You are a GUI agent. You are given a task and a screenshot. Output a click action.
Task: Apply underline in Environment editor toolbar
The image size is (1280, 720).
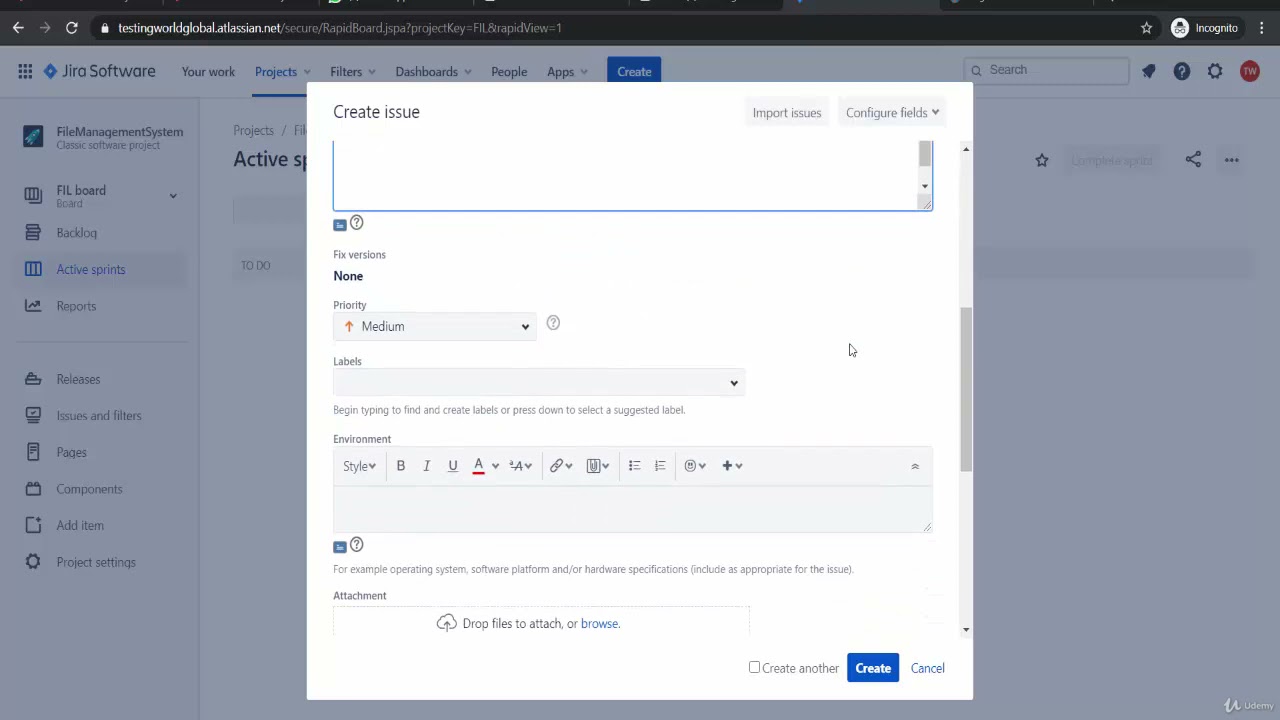tap(452, 466)
